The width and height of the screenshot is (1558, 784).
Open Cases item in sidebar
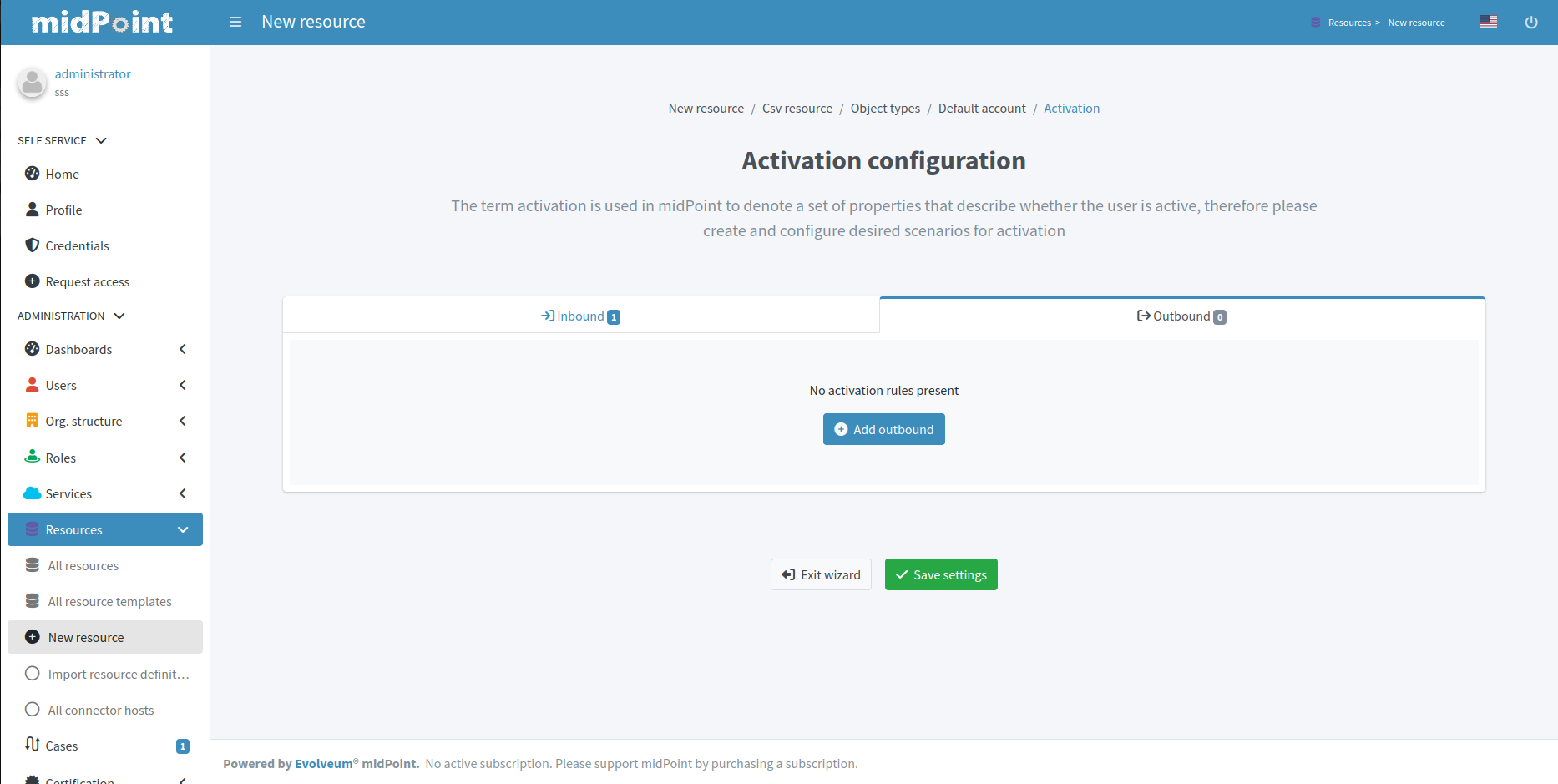pos(61,746)
